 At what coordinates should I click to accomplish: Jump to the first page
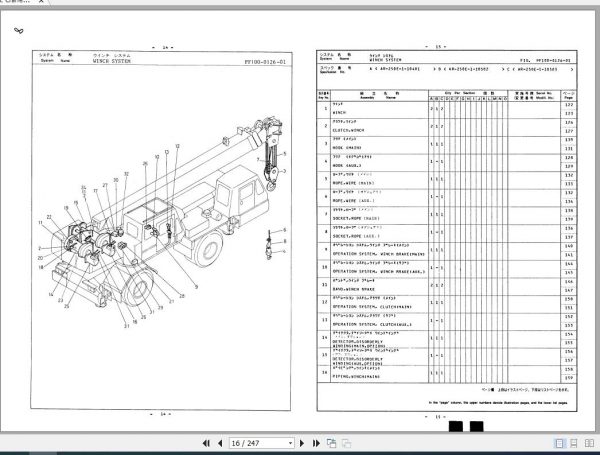click(206, 443)
